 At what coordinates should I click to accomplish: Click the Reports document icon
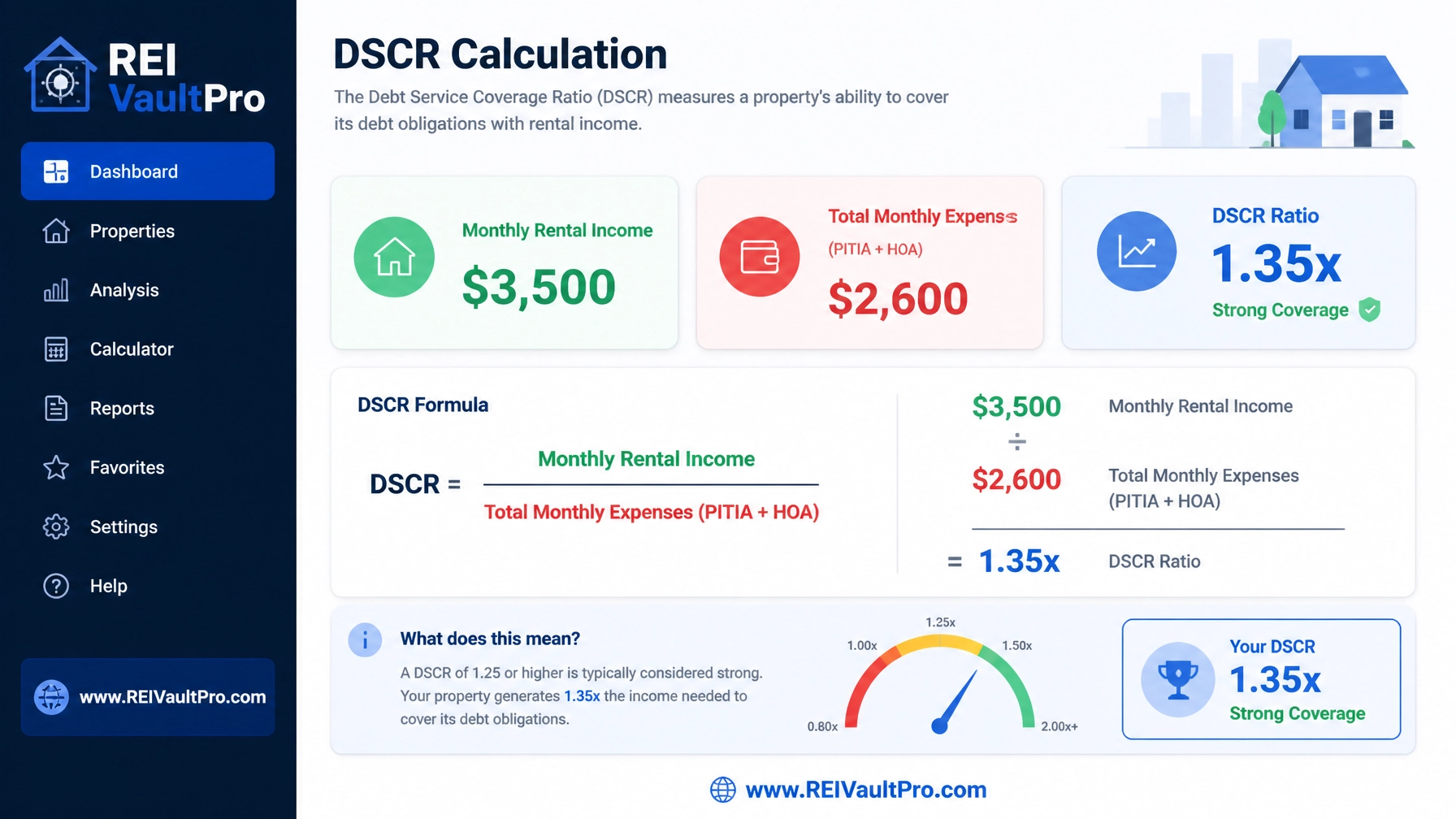tap(56, 408)
